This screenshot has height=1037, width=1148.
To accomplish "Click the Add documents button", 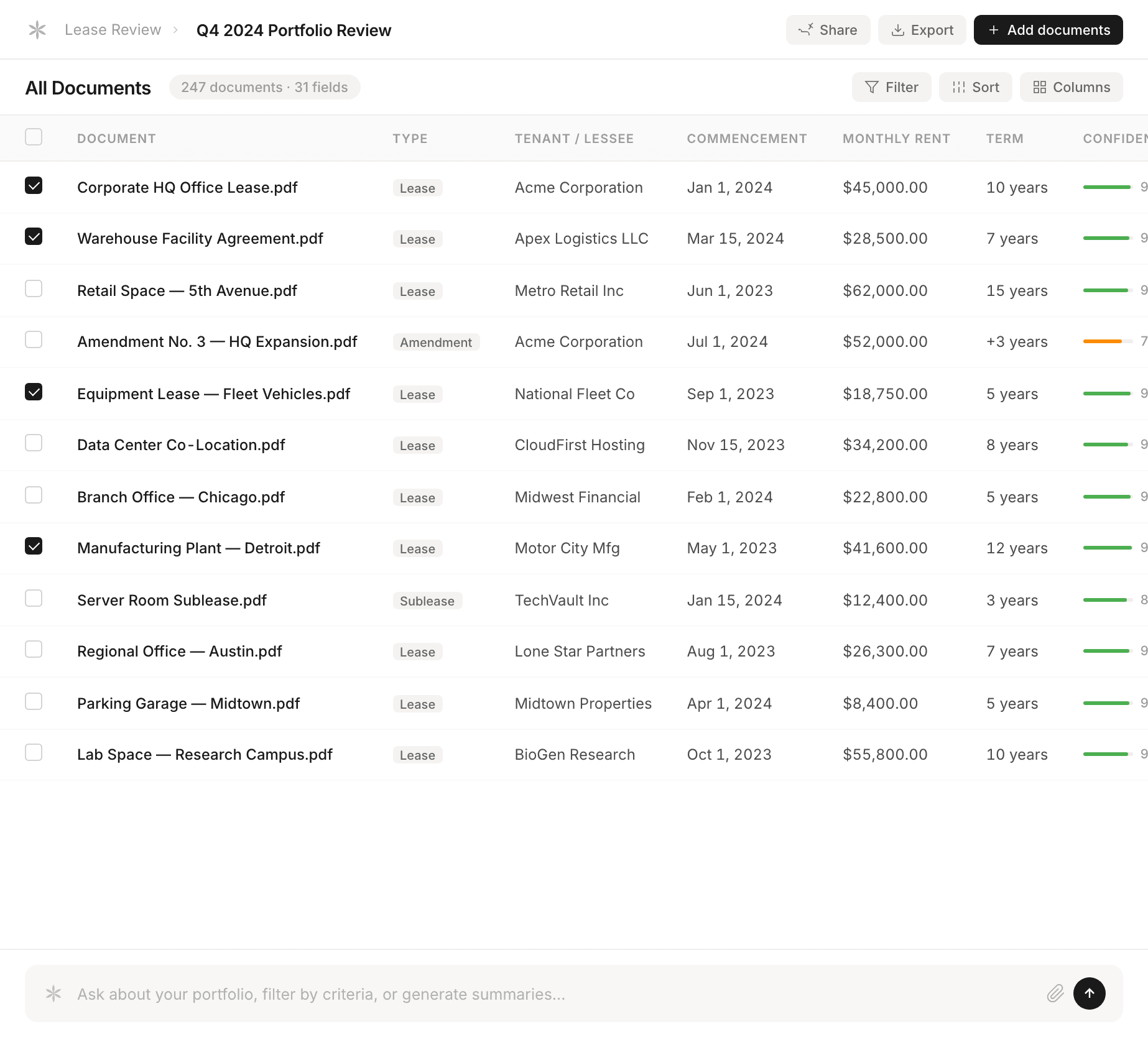I will pos(1048,29).
